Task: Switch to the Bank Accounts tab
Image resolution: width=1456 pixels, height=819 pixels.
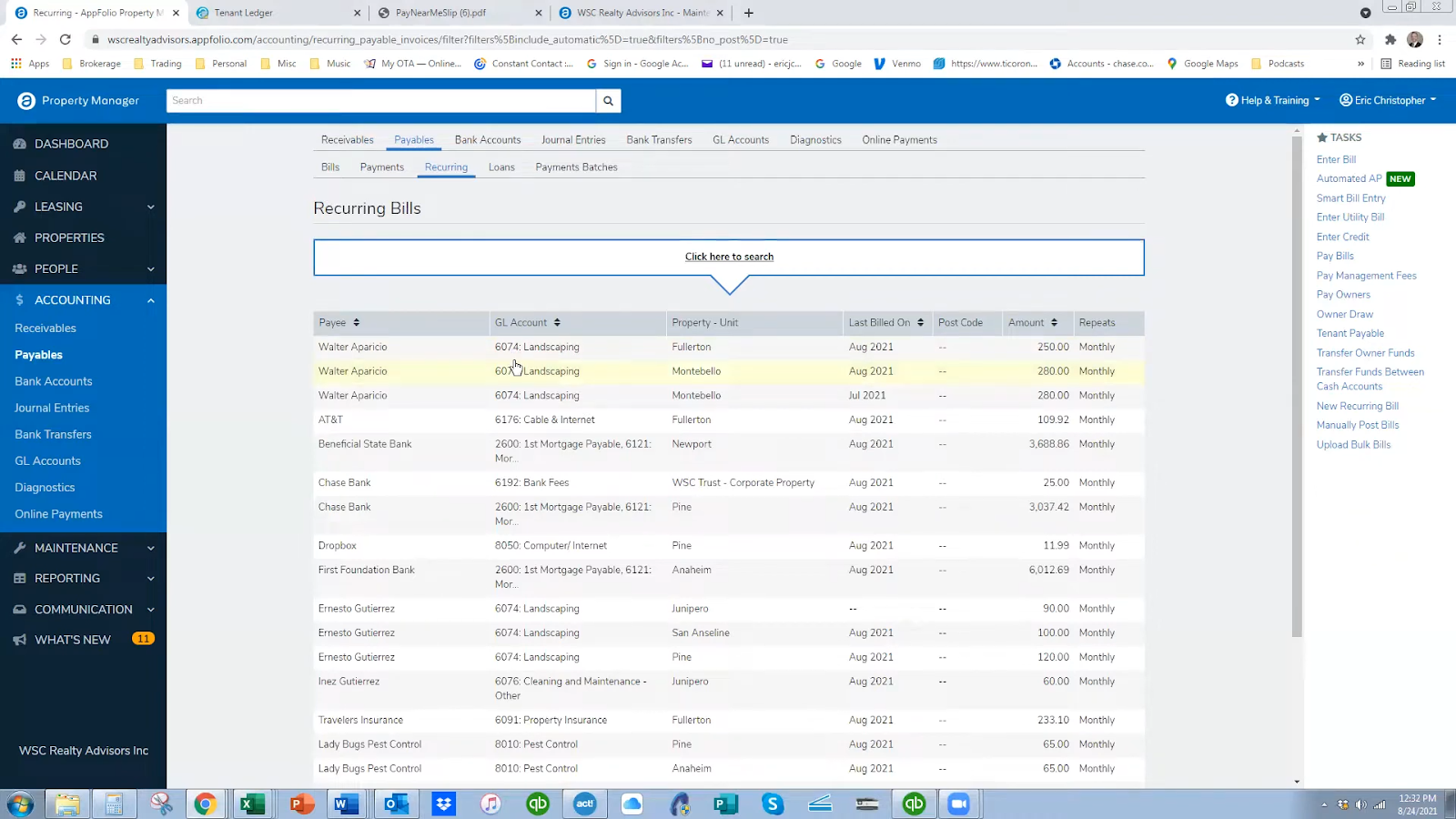Action: point(488,140)
